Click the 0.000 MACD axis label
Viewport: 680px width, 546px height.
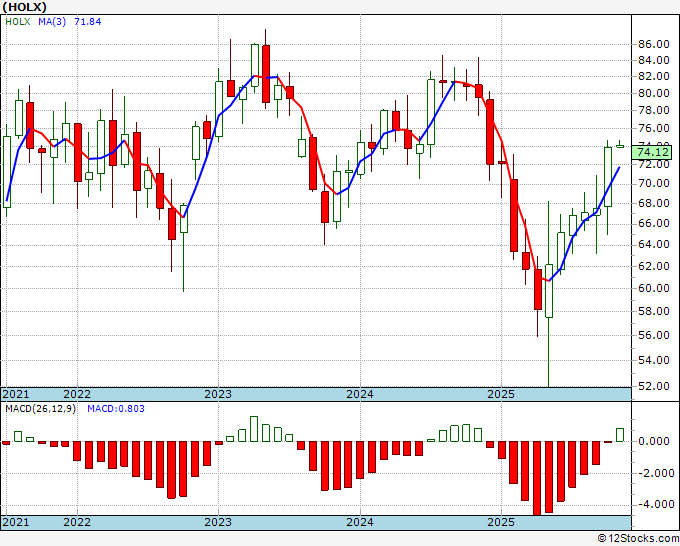(x=654, y=441)
